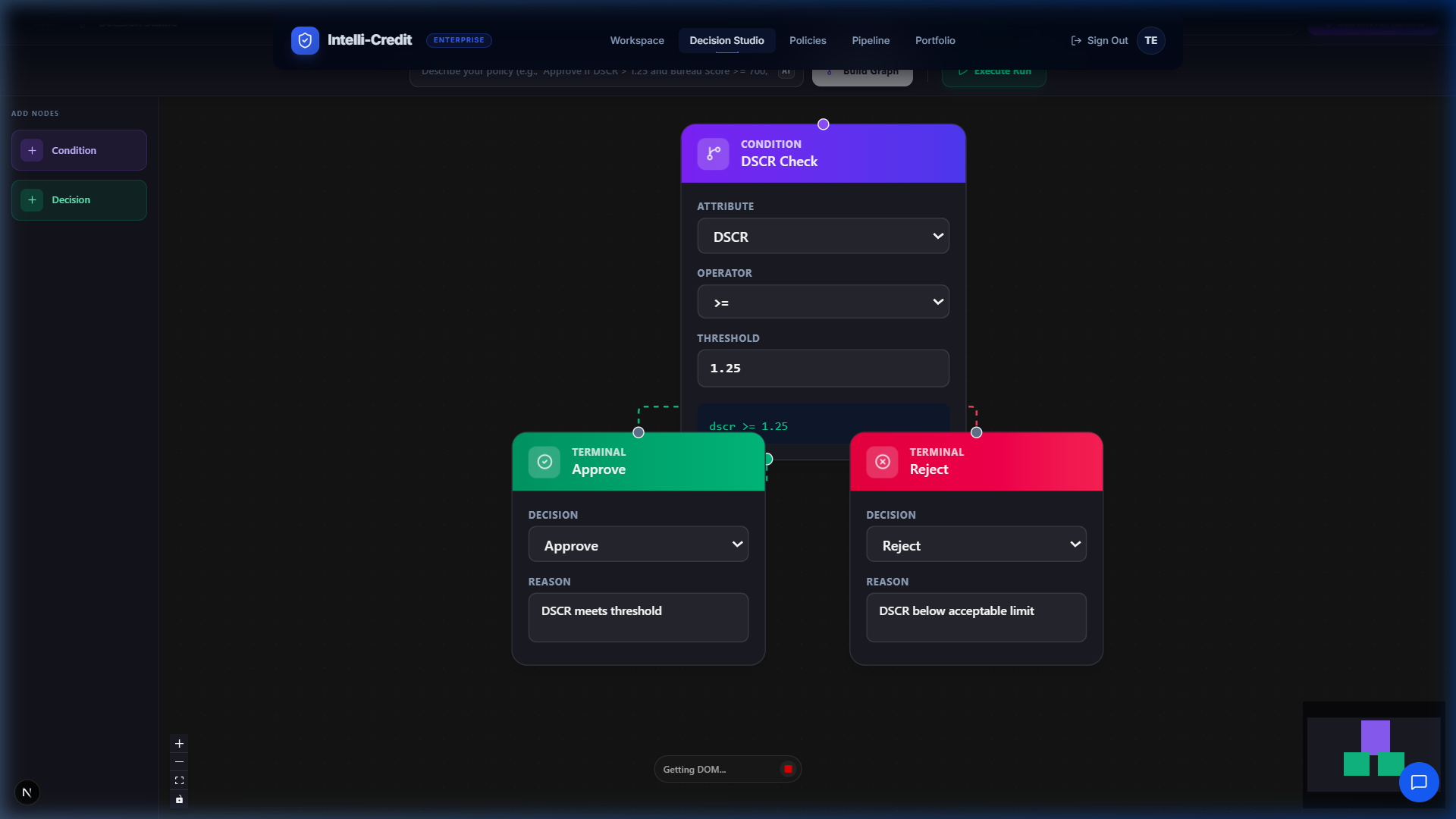Click the Approve terminal checkmark icon
1456x819 pixels.
point(544,462)
